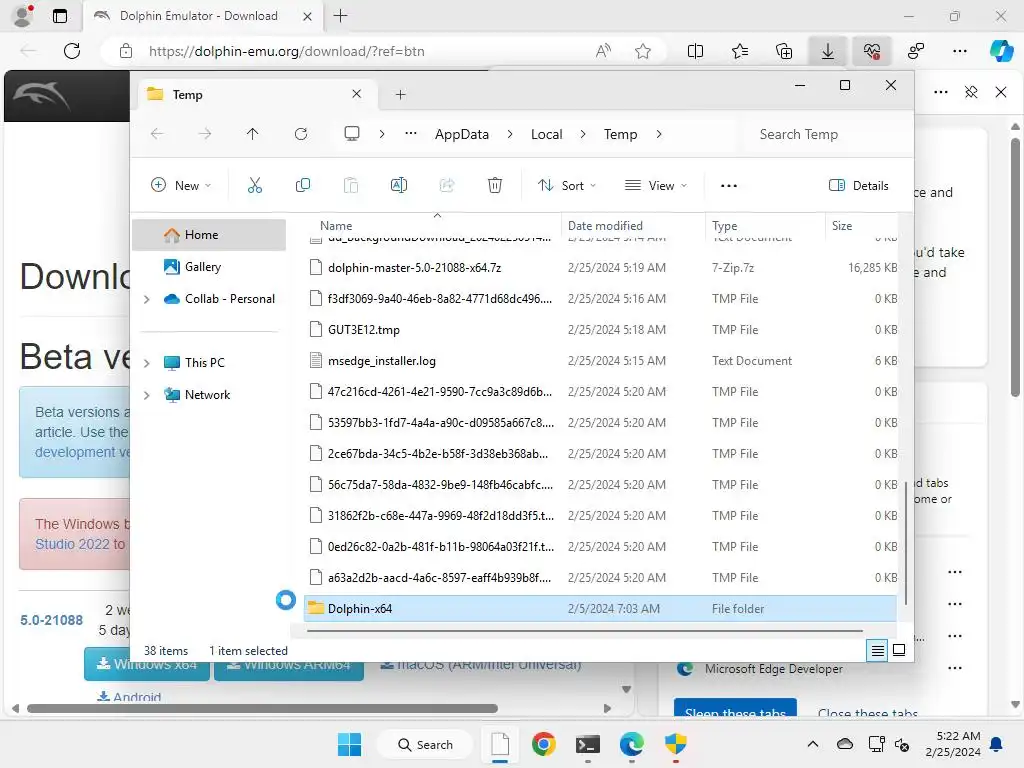This screenshot has width=1024, height=768.
Task: Click the webpage horizontal scrollbar
Action: tap(262, 708)
